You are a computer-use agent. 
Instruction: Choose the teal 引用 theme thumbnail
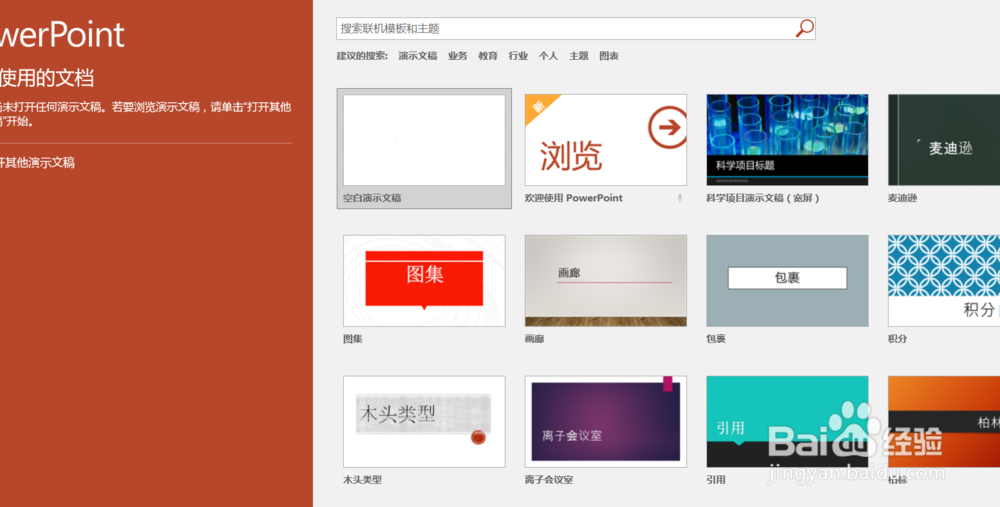click(787, 422)
